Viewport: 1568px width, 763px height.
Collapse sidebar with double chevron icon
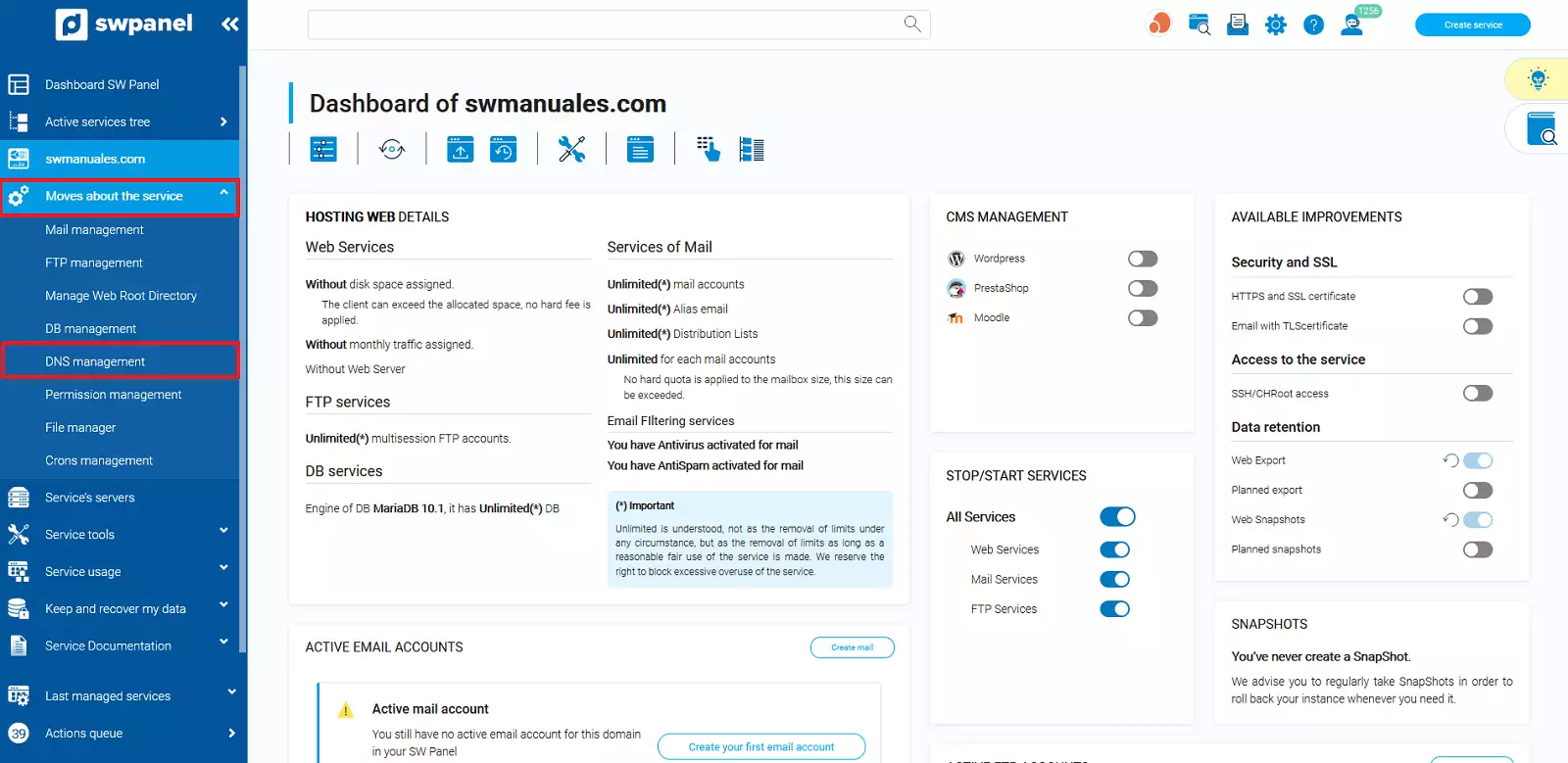coord(230,24)
